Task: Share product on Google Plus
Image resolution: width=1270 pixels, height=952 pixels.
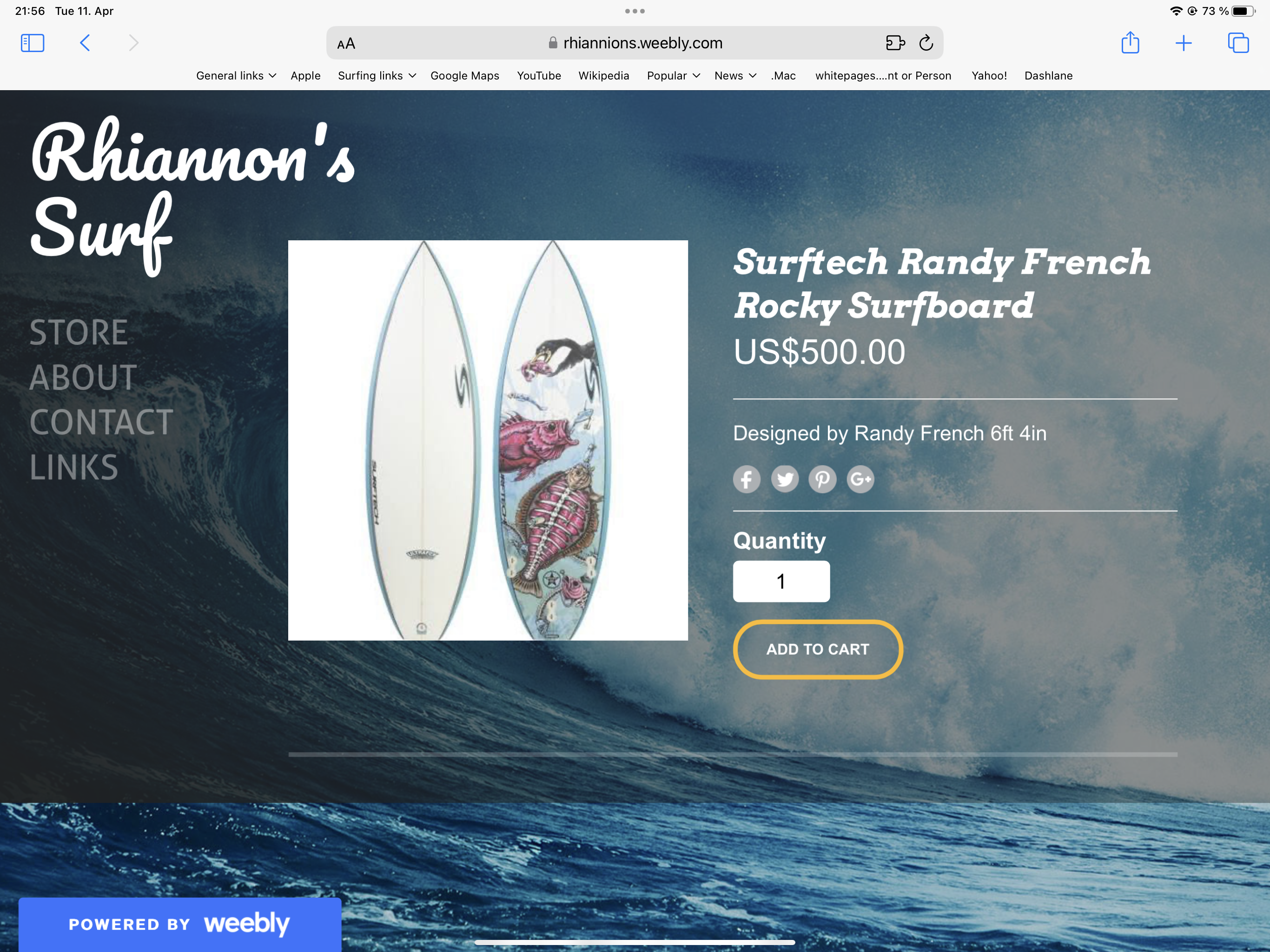Action: (860, 479)
